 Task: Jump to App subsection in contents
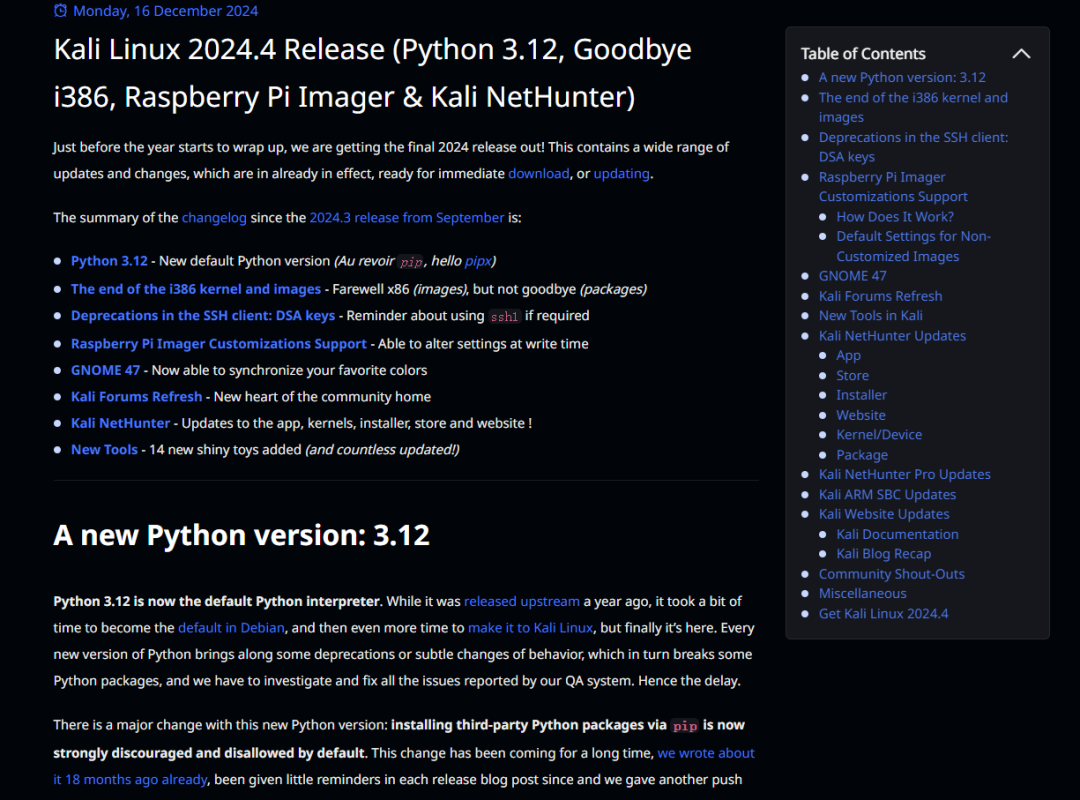tap(848, 356)
